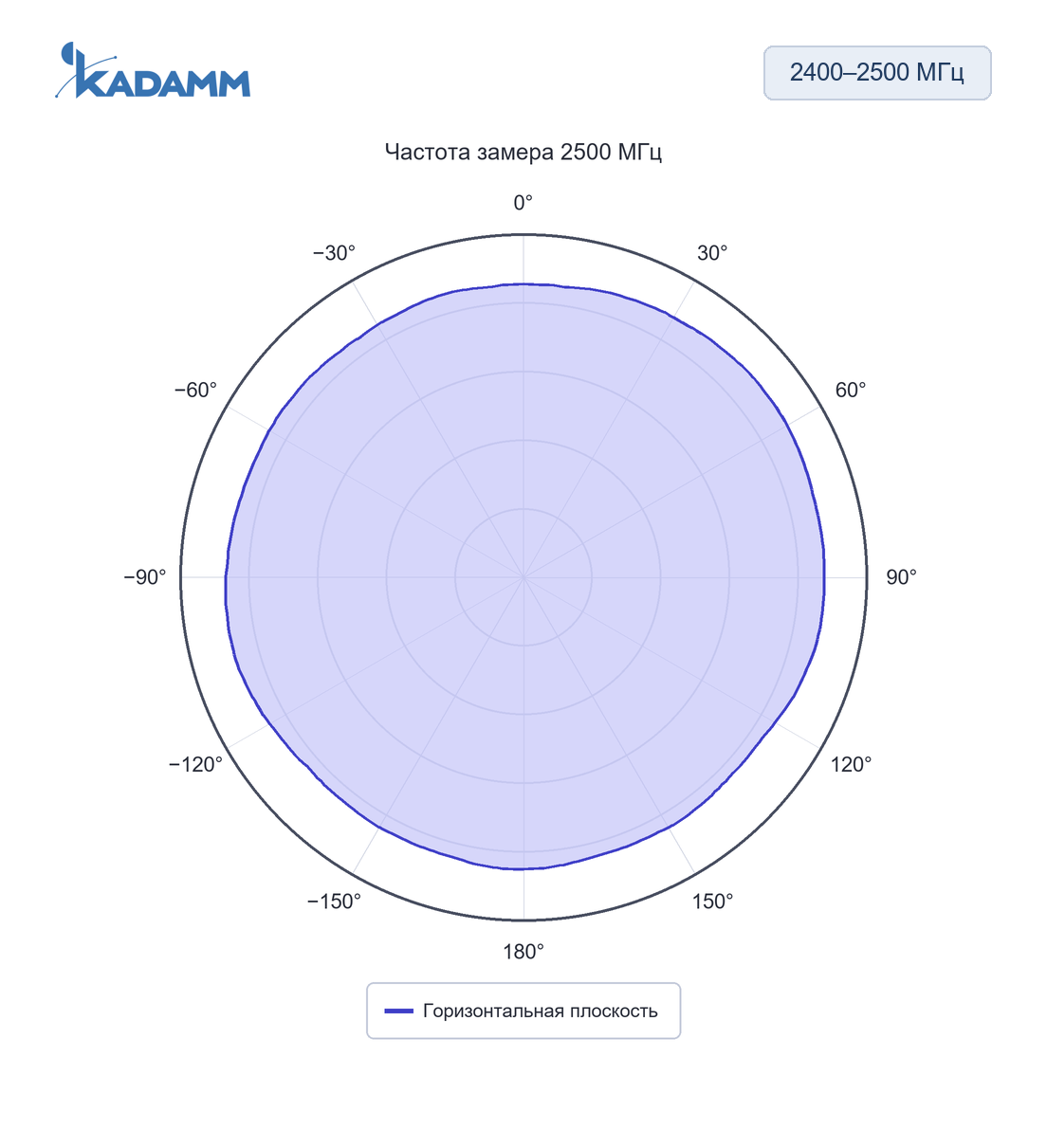The height and width of the screenshot is (1148, 1047).
Task: Click the −90° angle label
Action: (x=145, y=577)
